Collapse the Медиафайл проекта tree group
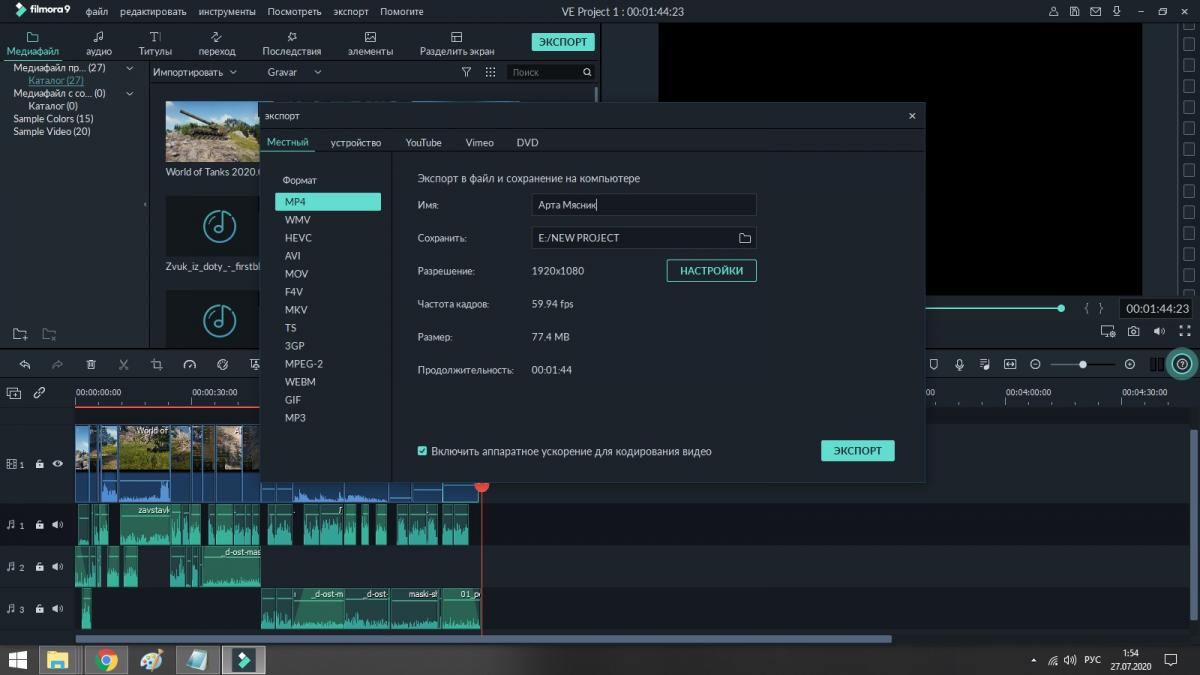Viewport: 1200px width, 675px height. [x=129, y=68]
